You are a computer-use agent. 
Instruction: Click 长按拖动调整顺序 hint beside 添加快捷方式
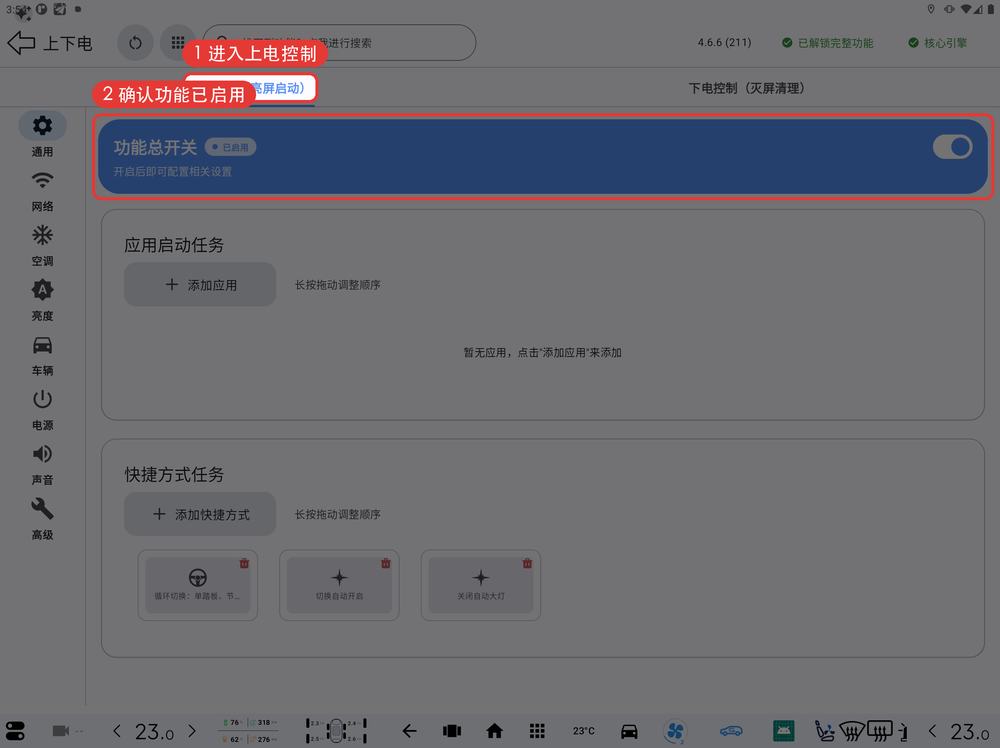337,515
